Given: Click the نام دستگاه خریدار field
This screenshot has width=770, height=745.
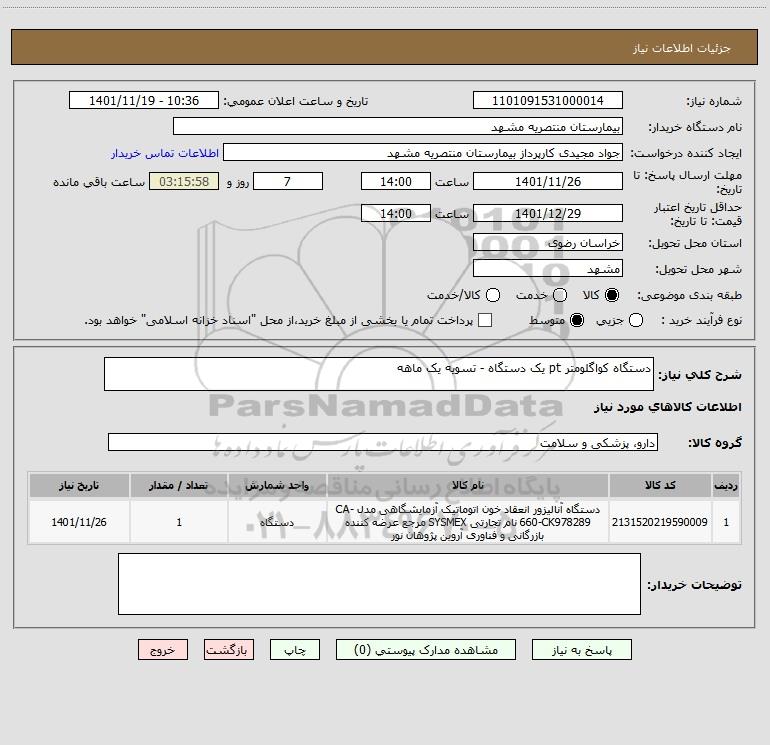Looking at the screenshot, I should coord(398,126).
